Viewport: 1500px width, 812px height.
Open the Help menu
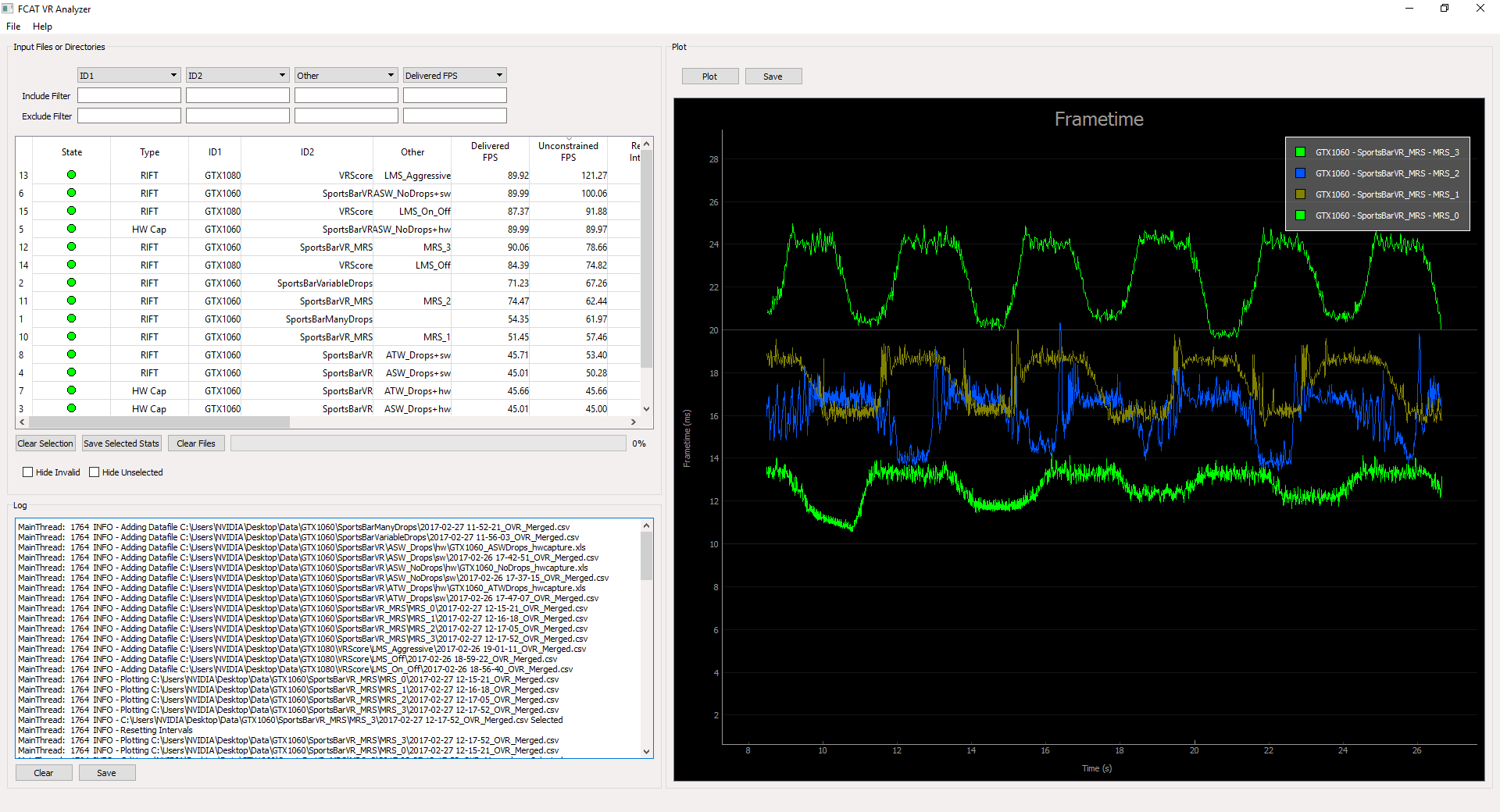42,27
